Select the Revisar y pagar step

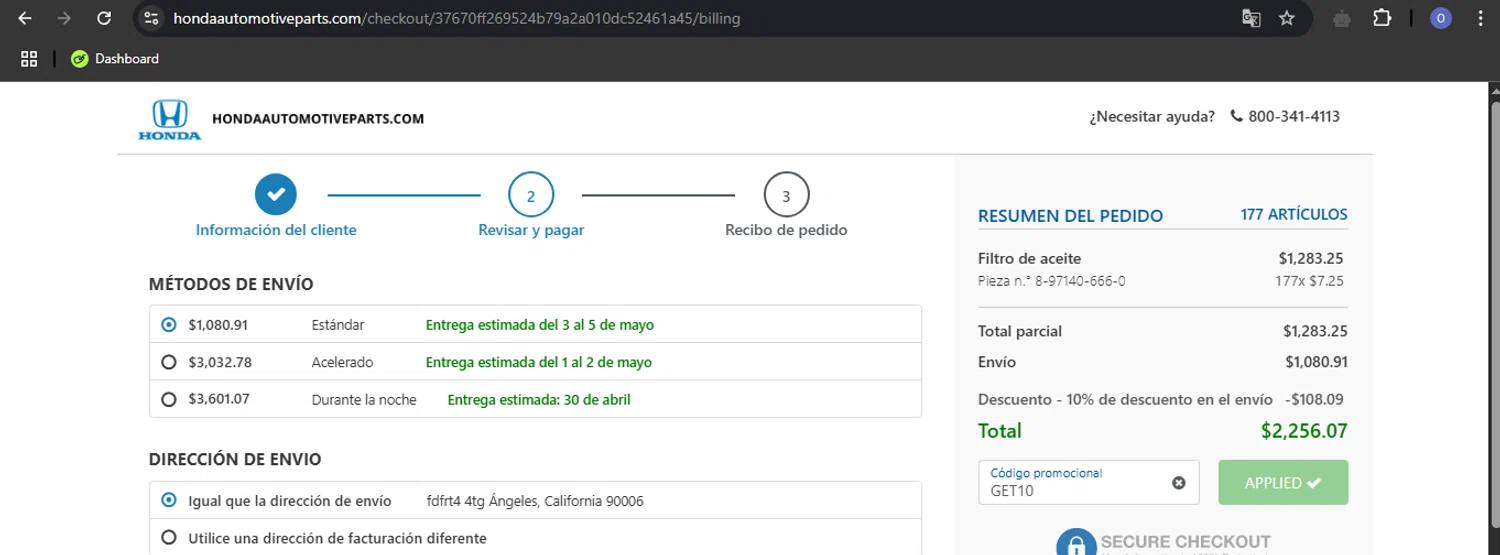pos(531,230)
